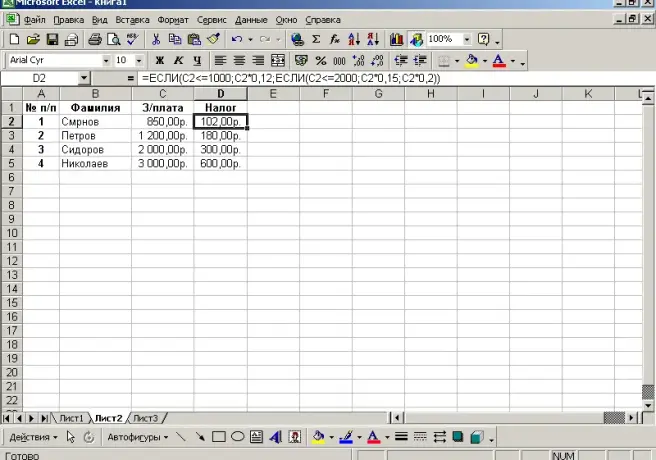656x460 pixels.
Task: Toggle bold formatting (Ж)
Action: pyautogui.click(x=159, y=60)
